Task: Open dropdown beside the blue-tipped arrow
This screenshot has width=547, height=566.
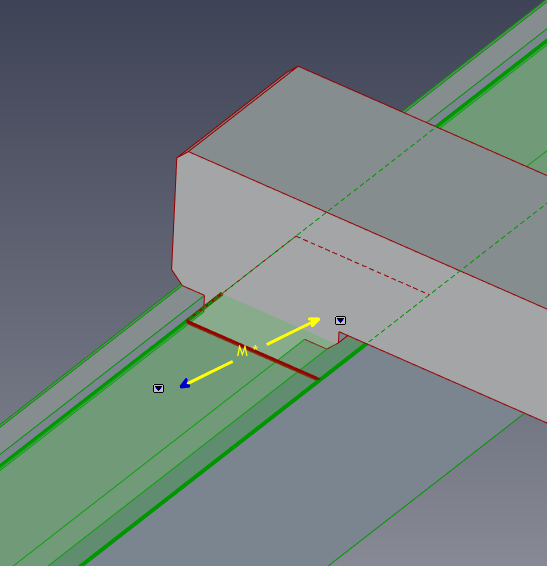Action: pyautogui.click(x=159, y=388)
